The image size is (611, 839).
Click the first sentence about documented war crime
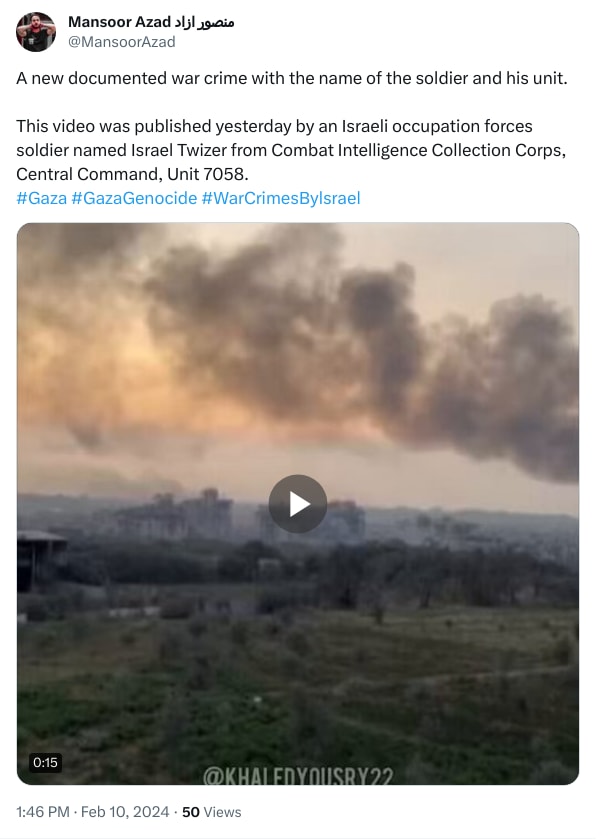pyautogui.click(x=292, y=78)
